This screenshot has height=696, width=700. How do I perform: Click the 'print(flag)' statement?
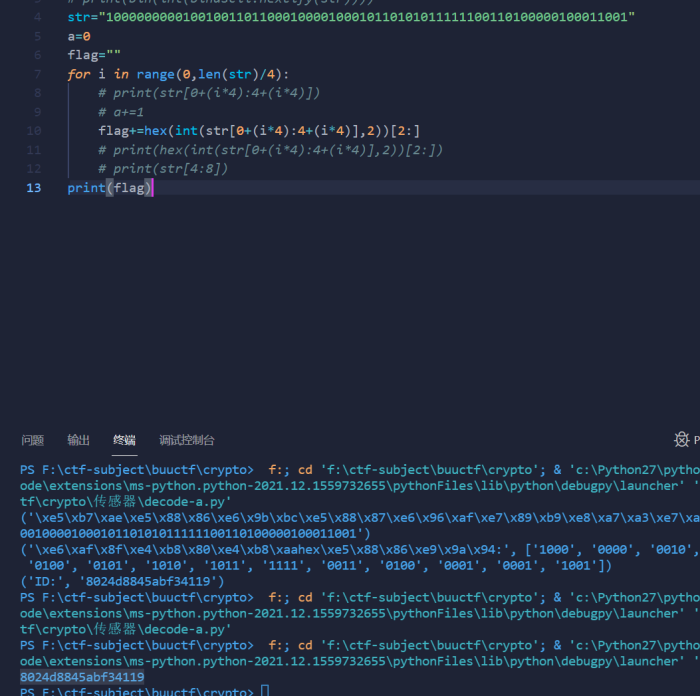109,188
